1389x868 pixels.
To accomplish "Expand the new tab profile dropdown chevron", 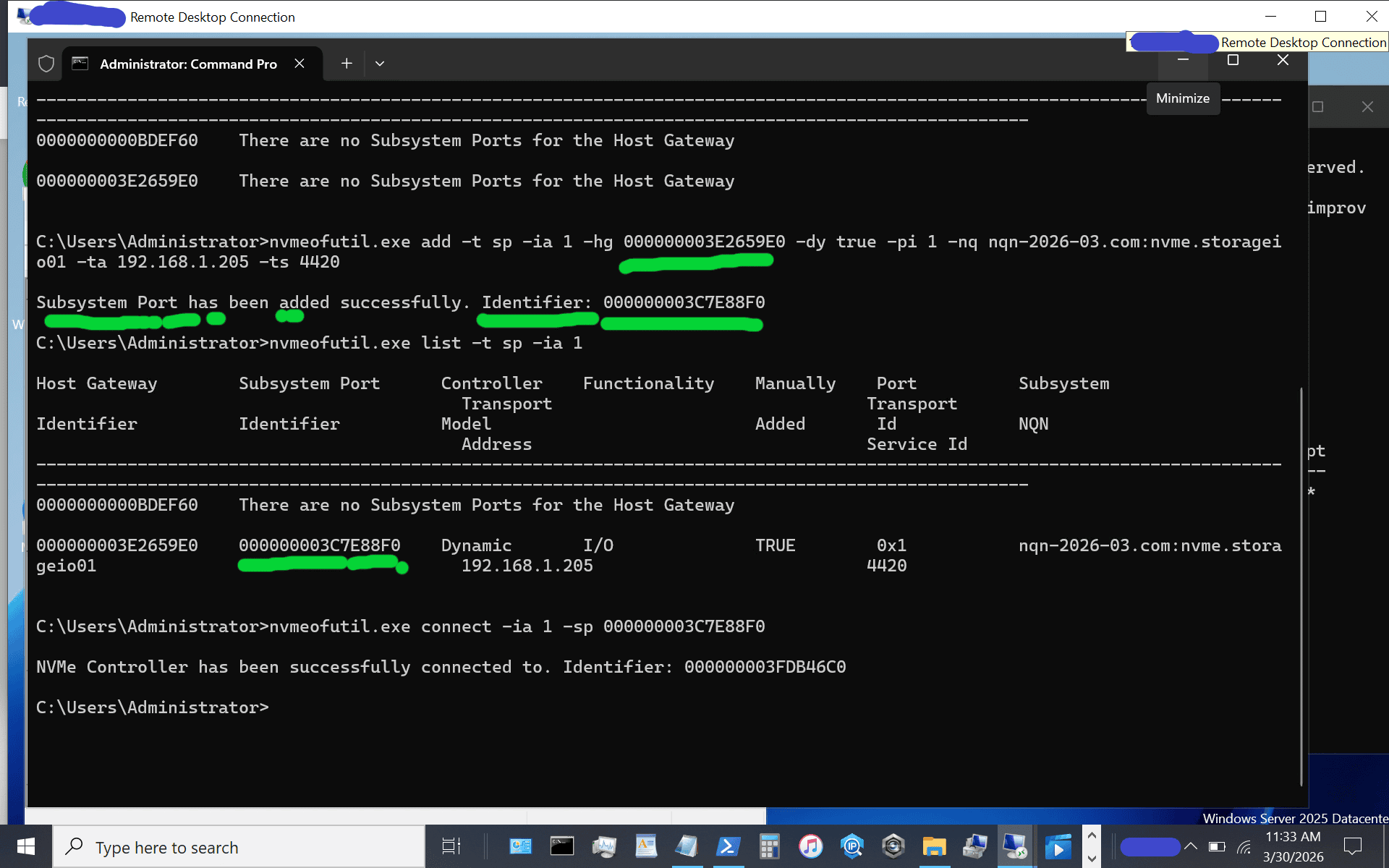I will pyautogui.click(x=380, y=64).
